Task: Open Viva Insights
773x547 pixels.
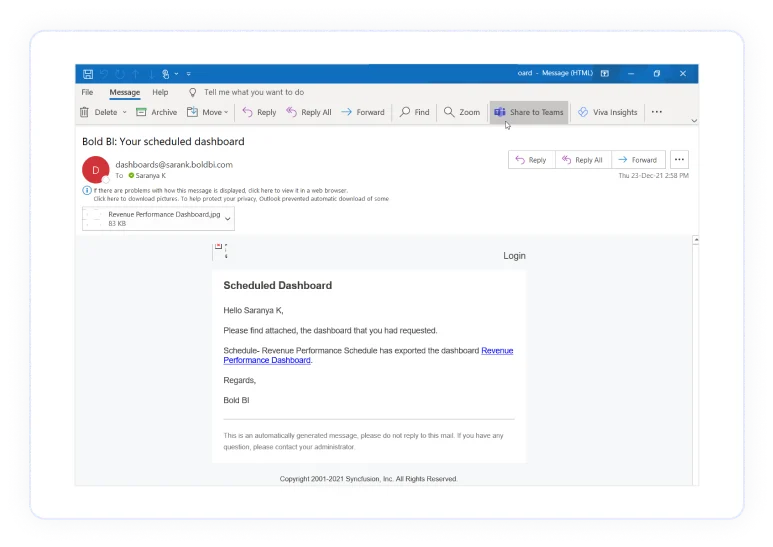Action: point(608,112)
